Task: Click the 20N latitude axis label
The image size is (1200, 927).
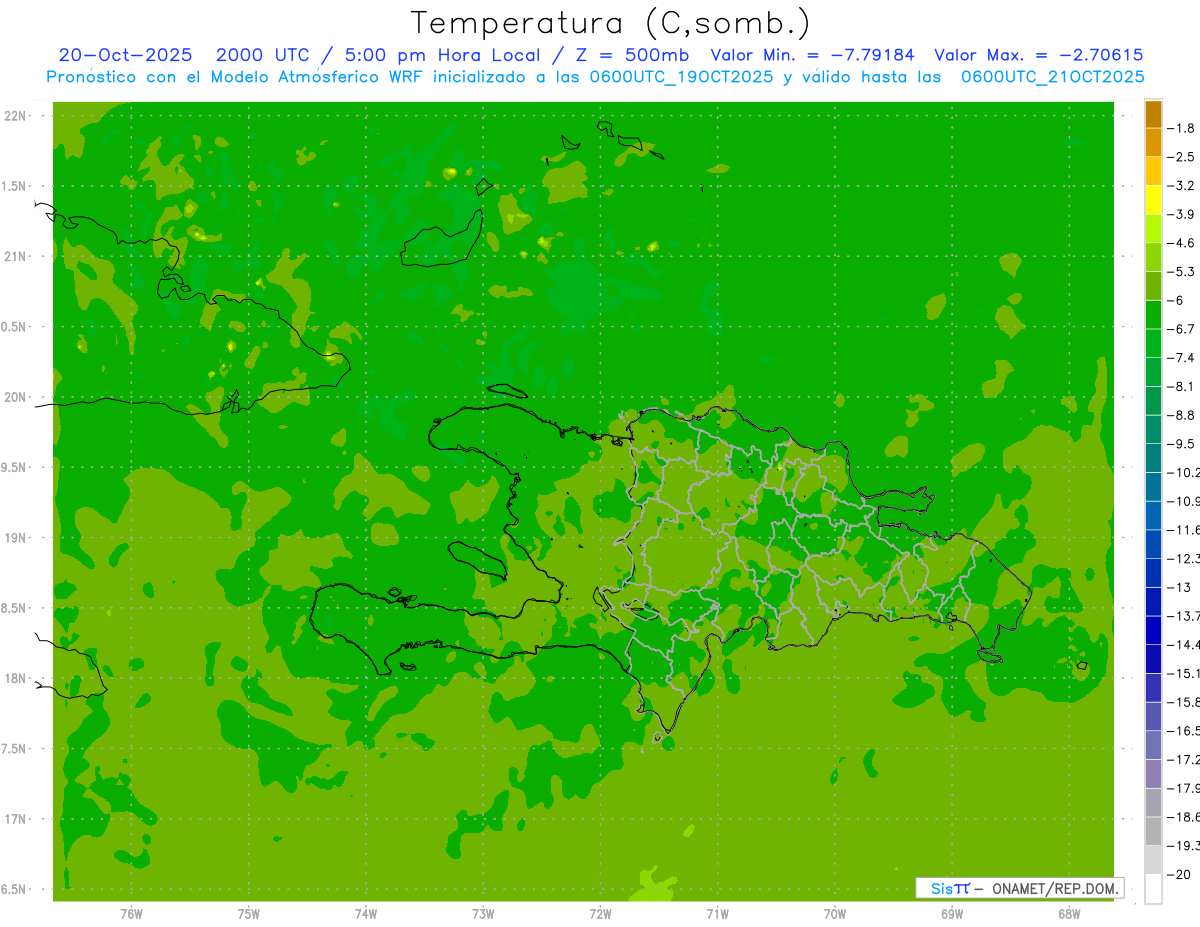Action: coord(16,397)
